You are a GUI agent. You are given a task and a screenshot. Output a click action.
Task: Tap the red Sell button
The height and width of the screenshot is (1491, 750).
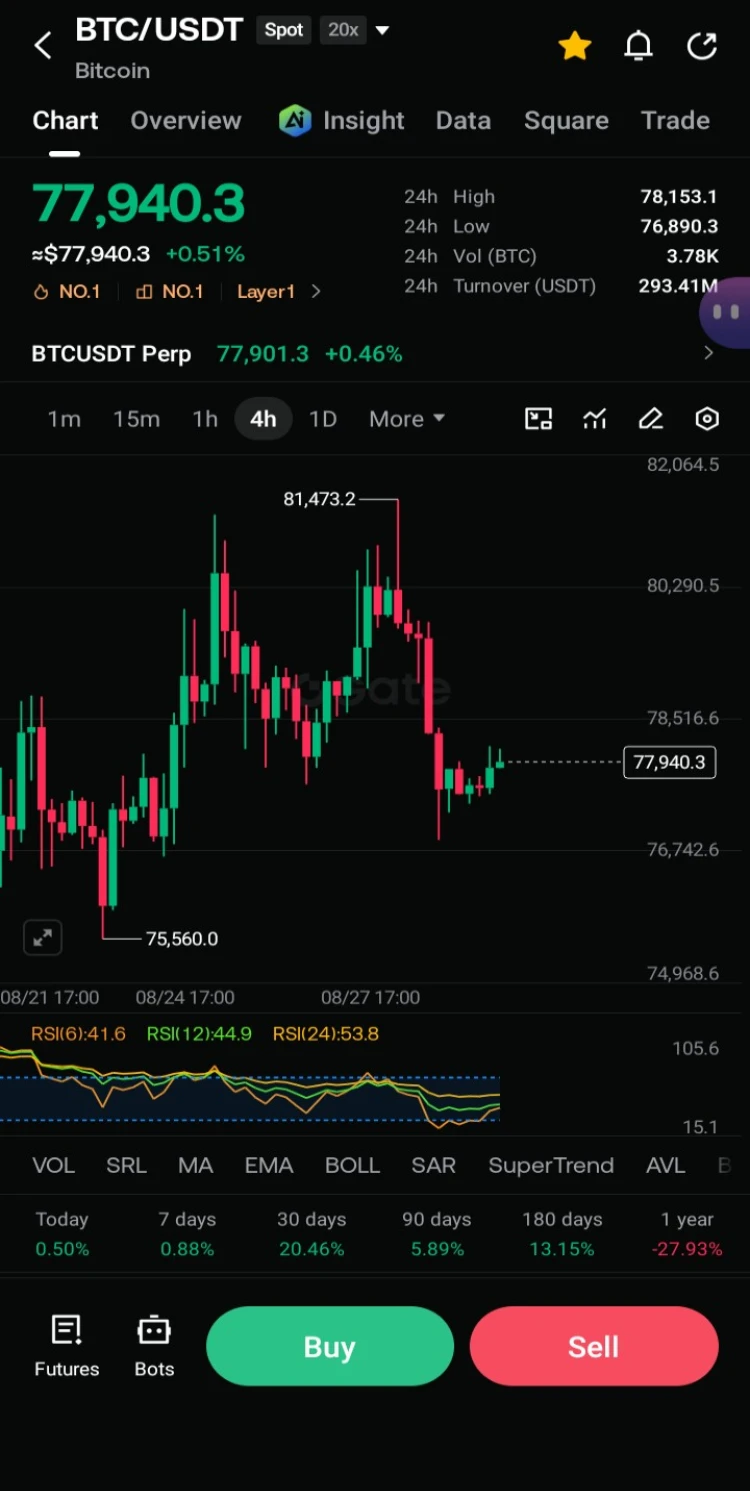coord(594,1346)
